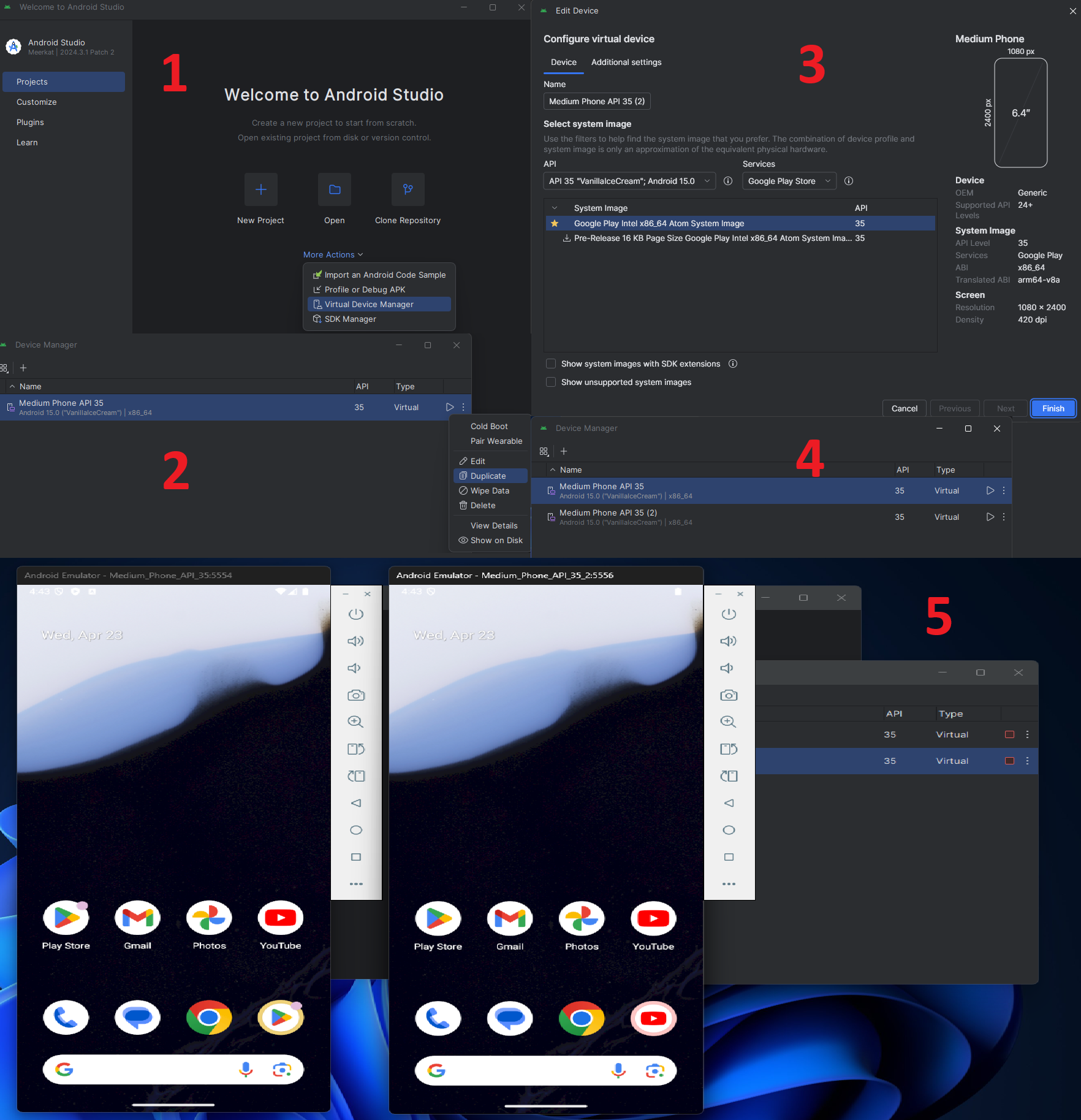Open Plugins in the welcome sidebar
The height and width of the screenshot is (1120, 1081).
(x=64, y=122)
